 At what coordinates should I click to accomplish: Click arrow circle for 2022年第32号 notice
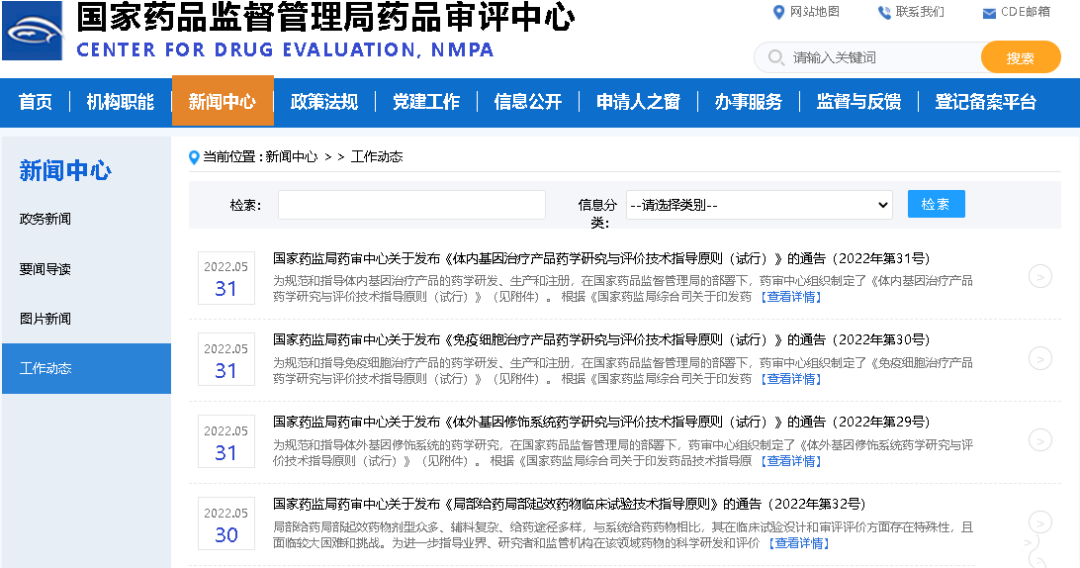point(1040,523)
